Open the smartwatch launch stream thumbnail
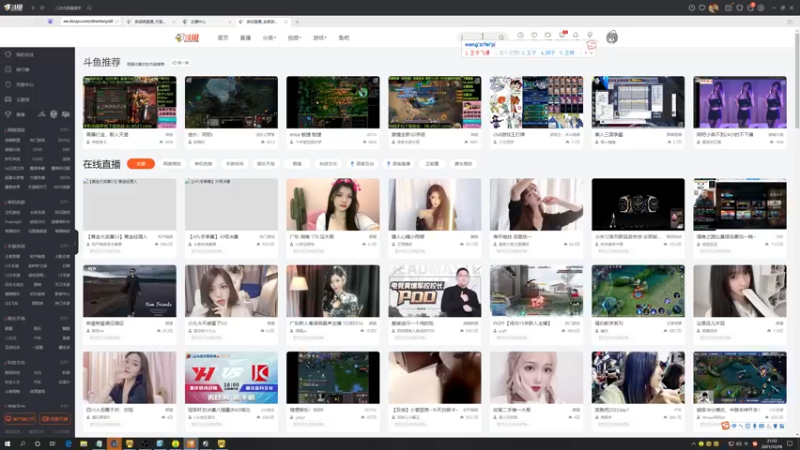Viewport: 800px width, 450px height. coord(638,204)
